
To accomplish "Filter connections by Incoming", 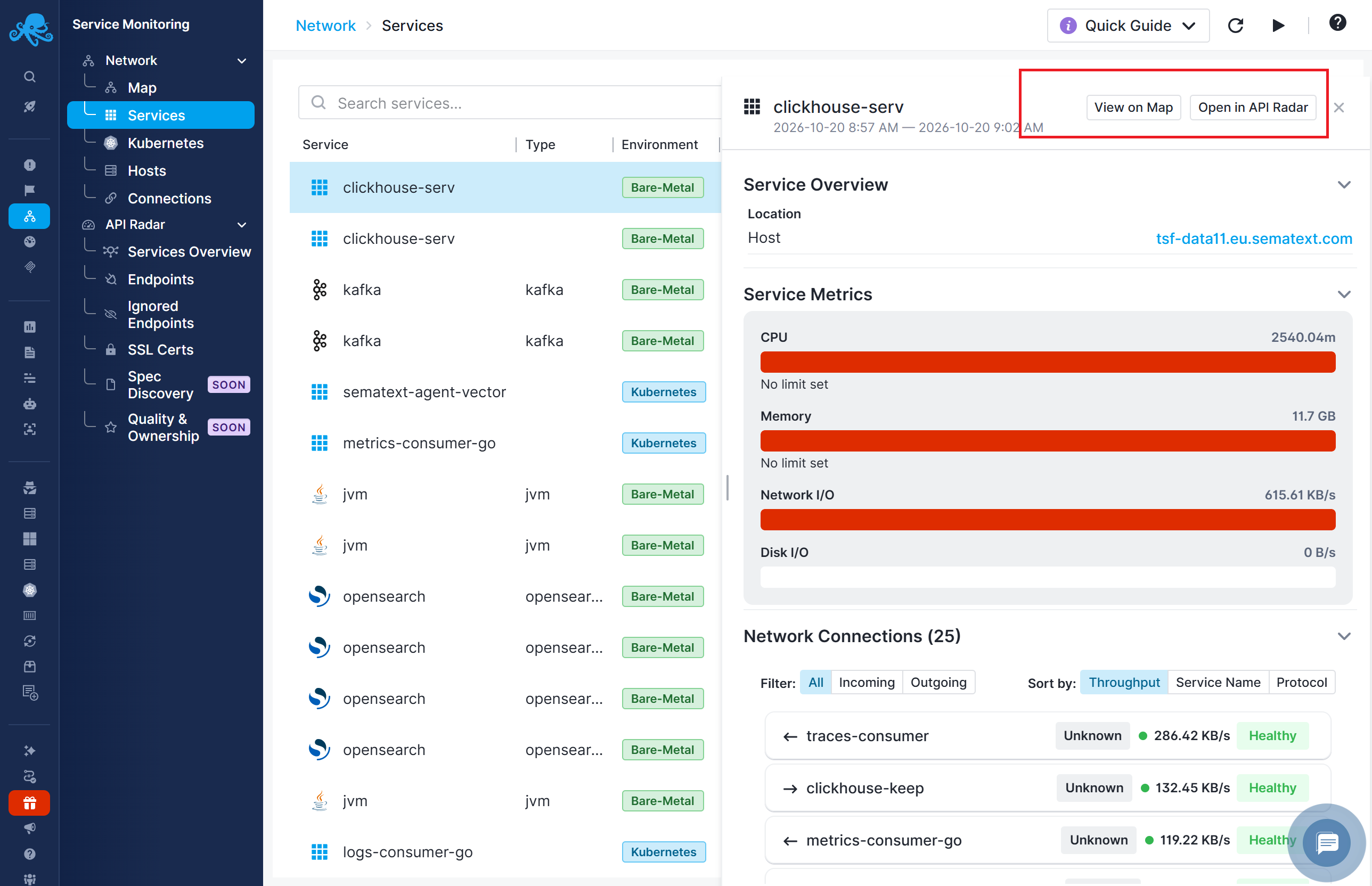I will point(866,682).
